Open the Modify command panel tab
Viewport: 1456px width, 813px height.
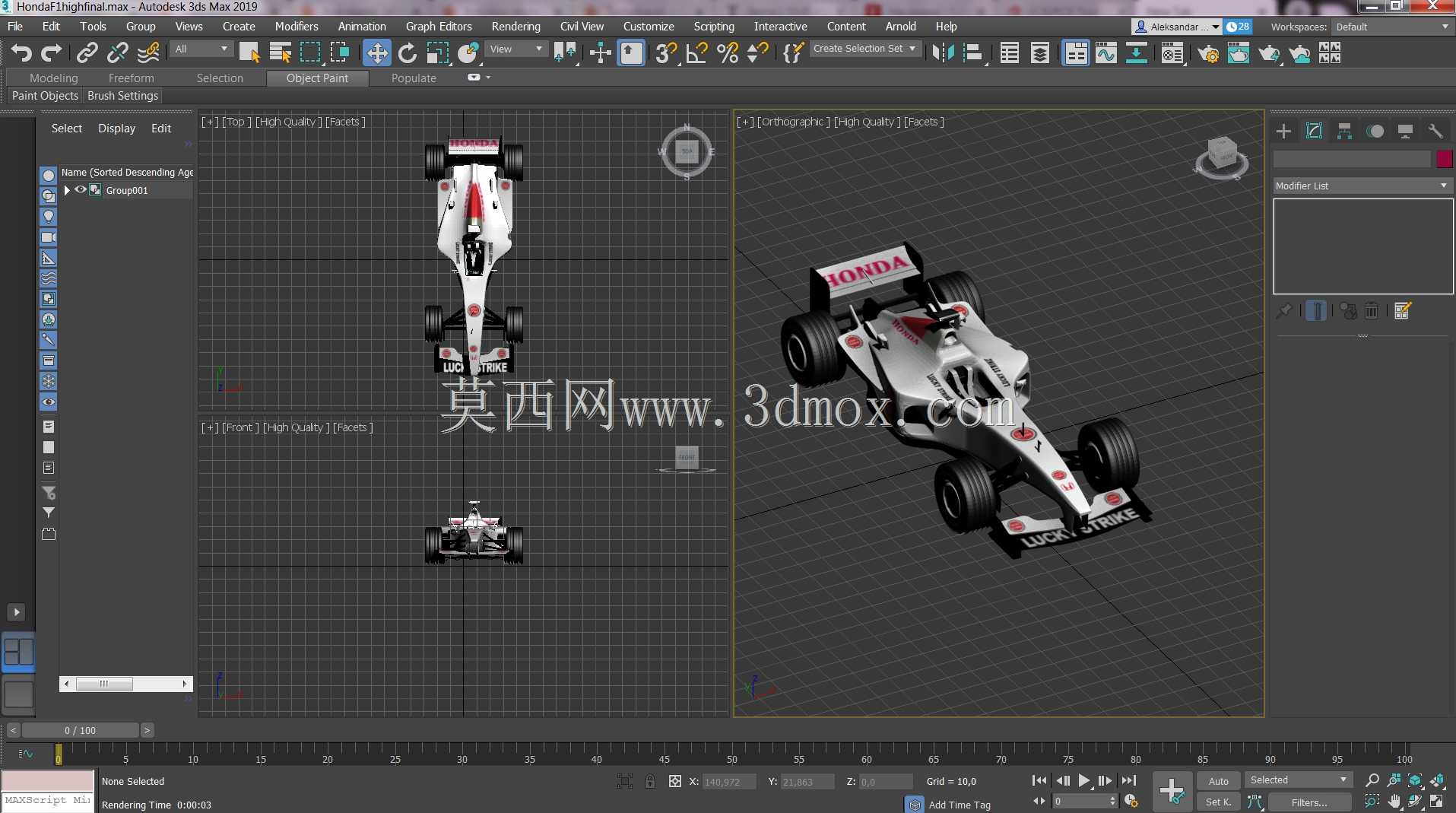coord(1314,131)
